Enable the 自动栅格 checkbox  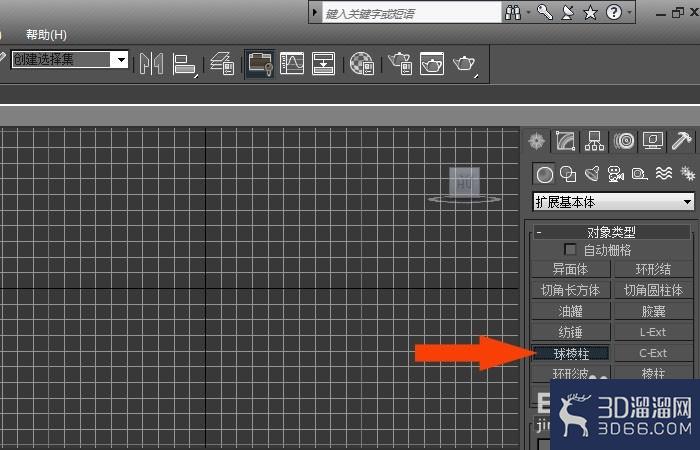tap(570, 250)
